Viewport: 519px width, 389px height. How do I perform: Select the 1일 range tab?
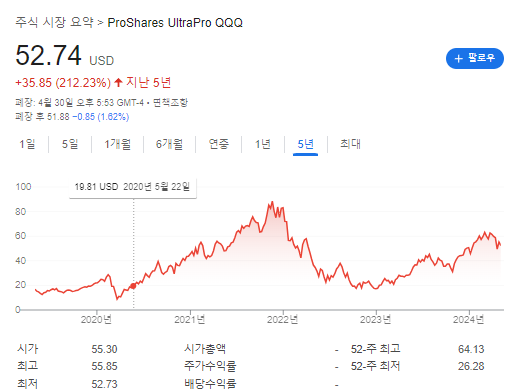click(x=27, y=144)
